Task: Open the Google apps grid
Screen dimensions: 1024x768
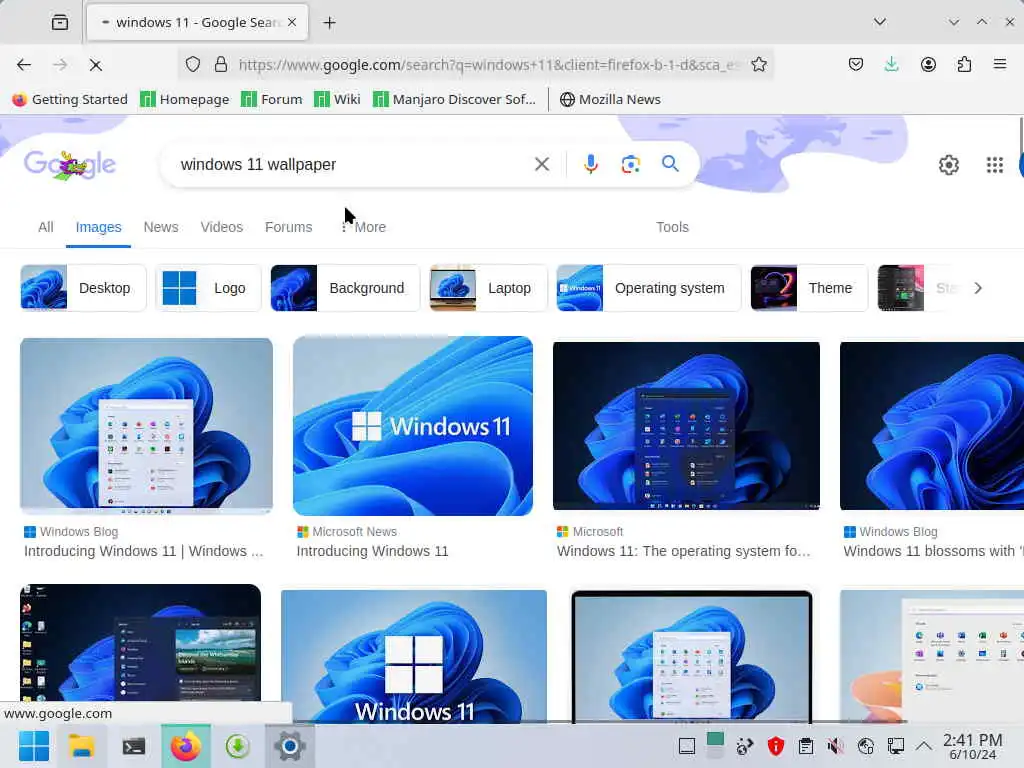Action: pyautogui.click(x=994, y=165)
